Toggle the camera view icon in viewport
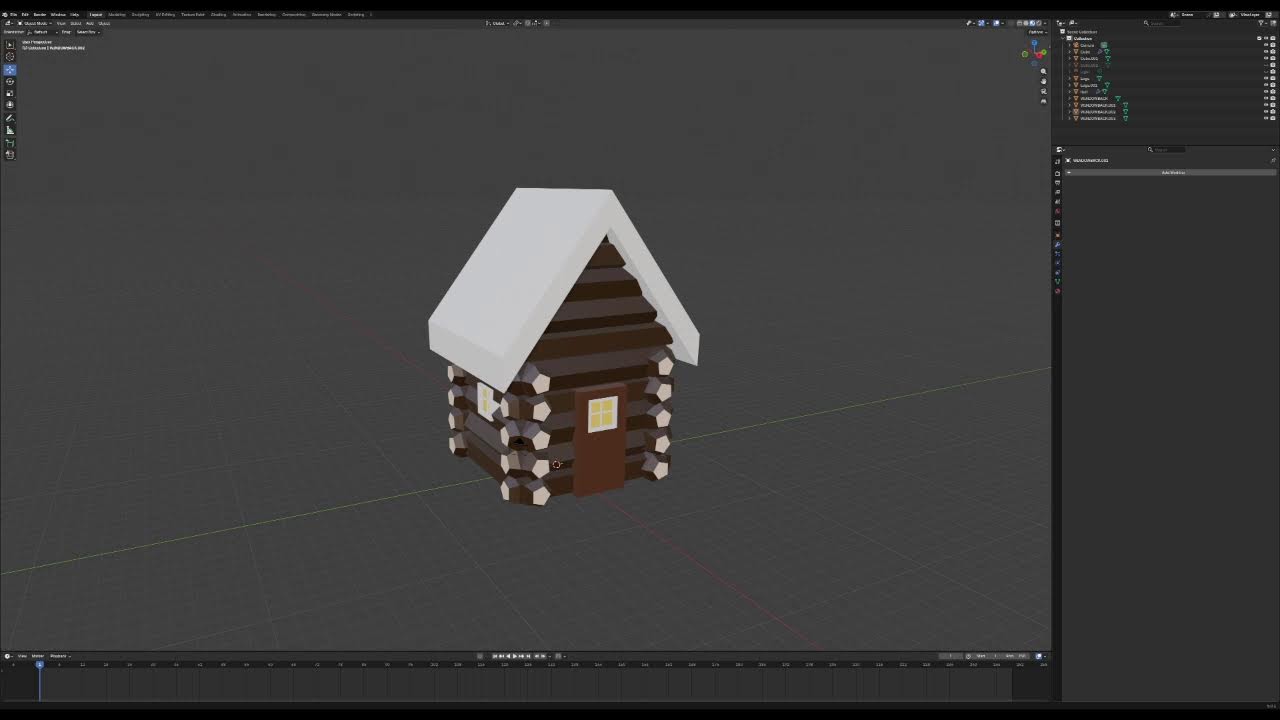1280x720 pixels. [x=1043, y=91]
